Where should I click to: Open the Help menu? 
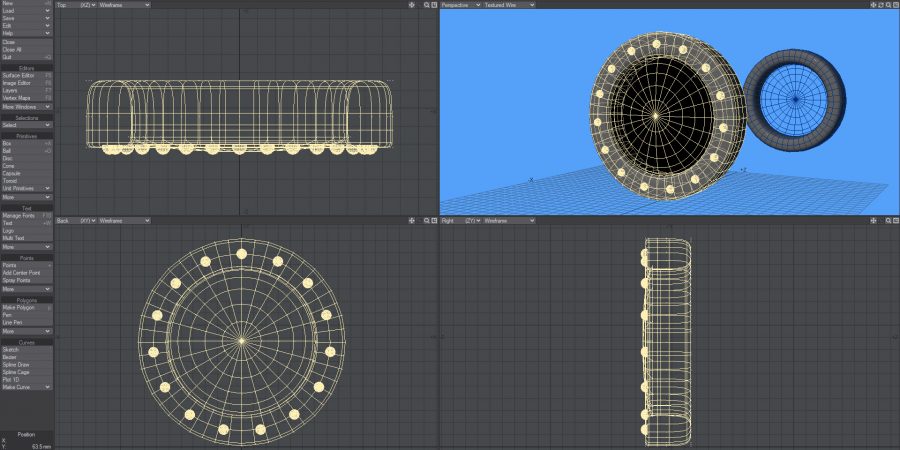27,33
